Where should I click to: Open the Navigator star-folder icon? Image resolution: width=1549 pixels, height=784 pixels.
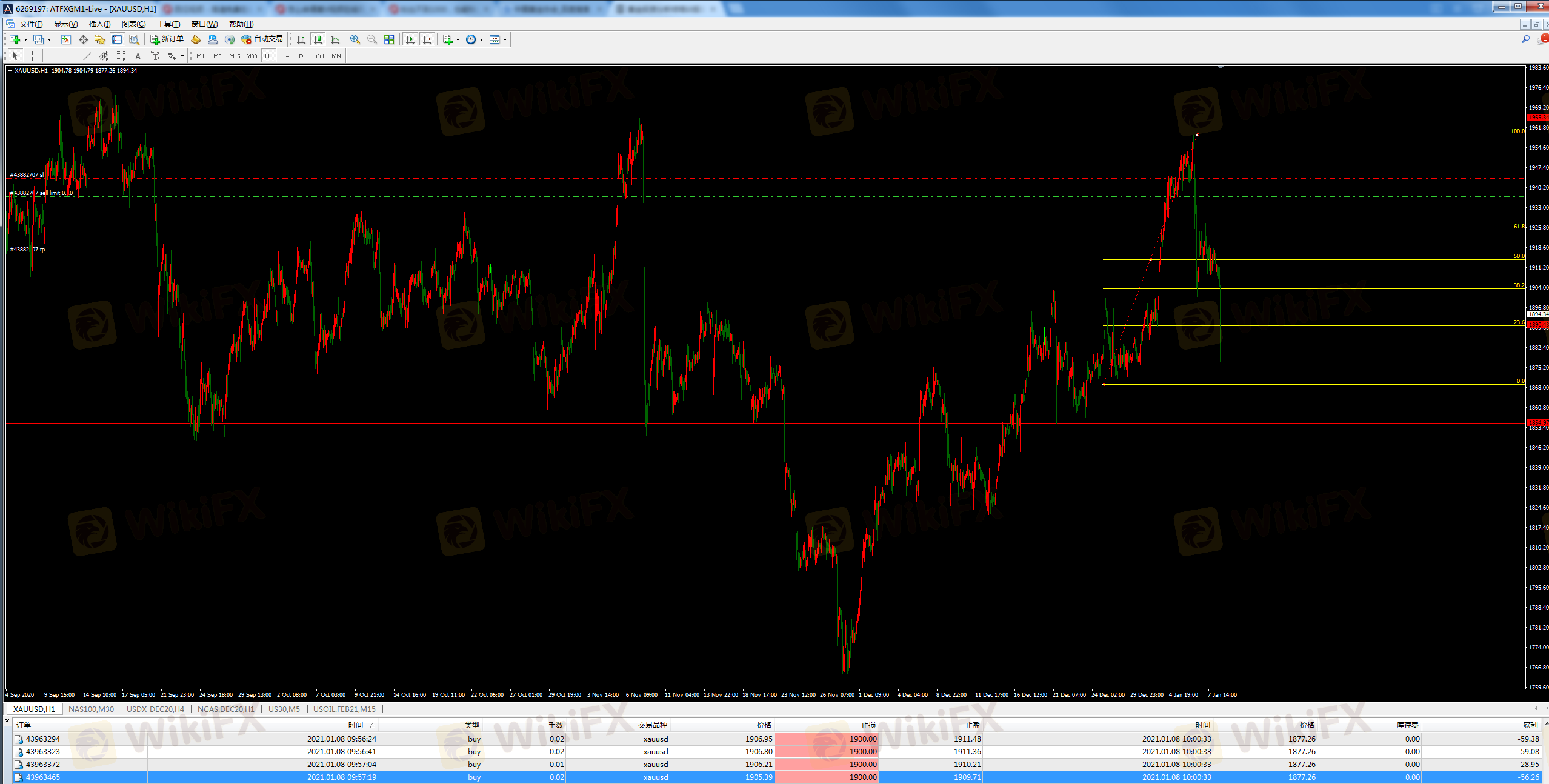[x=100, y=39]
